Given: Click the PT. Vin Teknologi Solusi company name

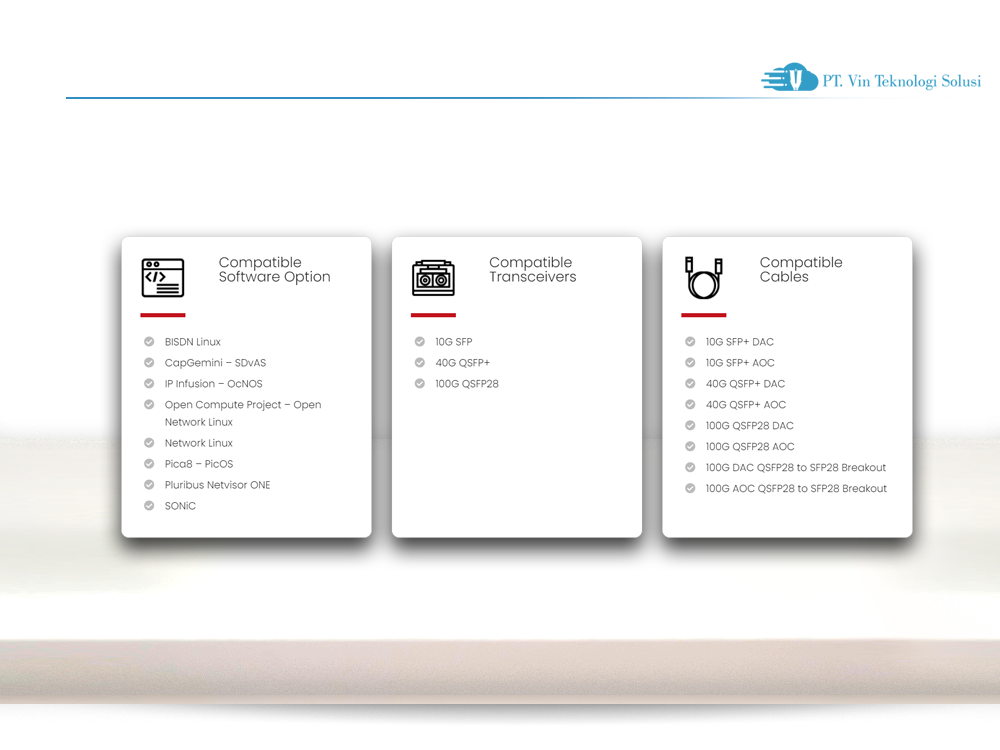Looking at the screenshot, I should 901,81.
